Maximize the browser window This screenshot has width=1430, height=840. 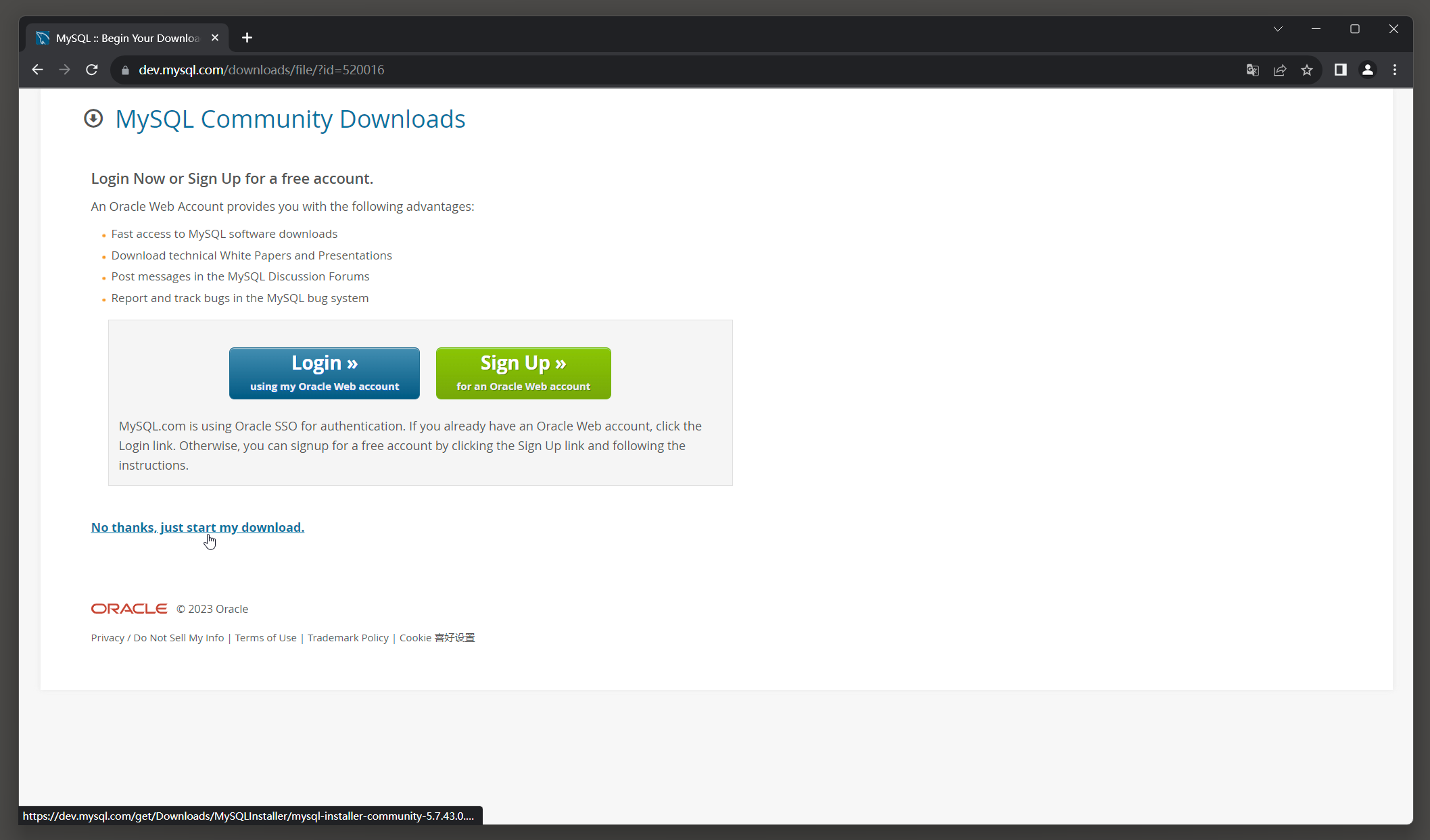pyautogui.click(x=1355, y=29)
